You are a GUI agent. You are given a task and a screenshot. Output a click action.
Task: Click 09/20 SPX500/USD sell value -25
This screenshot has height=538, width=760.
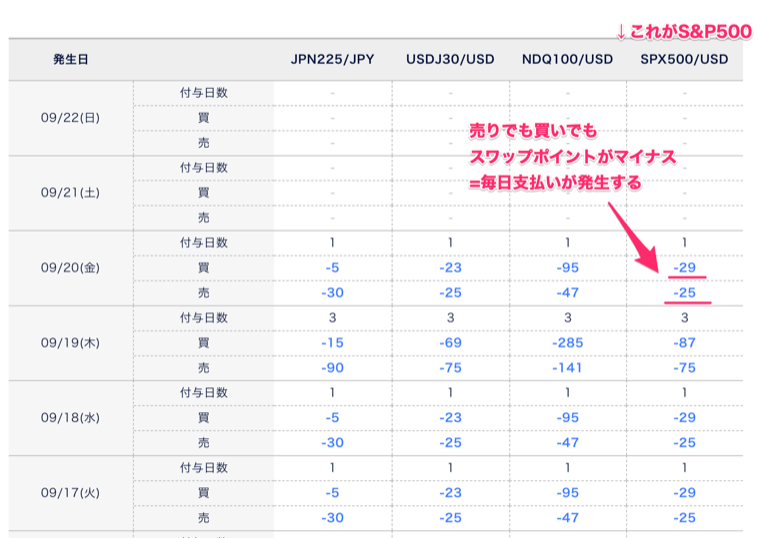coord(684,293)
